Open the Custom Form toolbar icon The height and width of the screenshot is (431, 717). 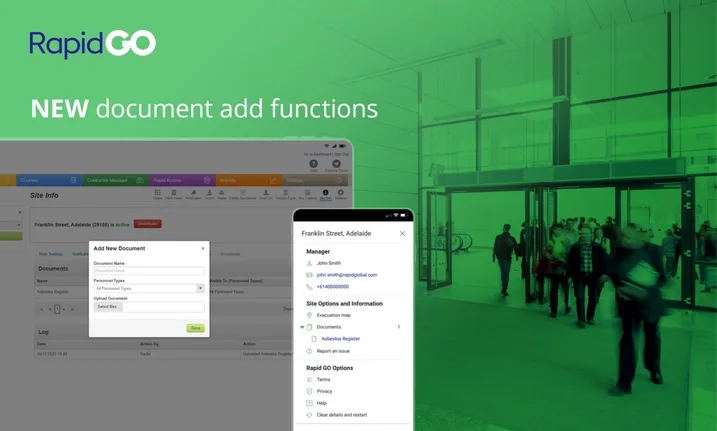coord(285,192)
